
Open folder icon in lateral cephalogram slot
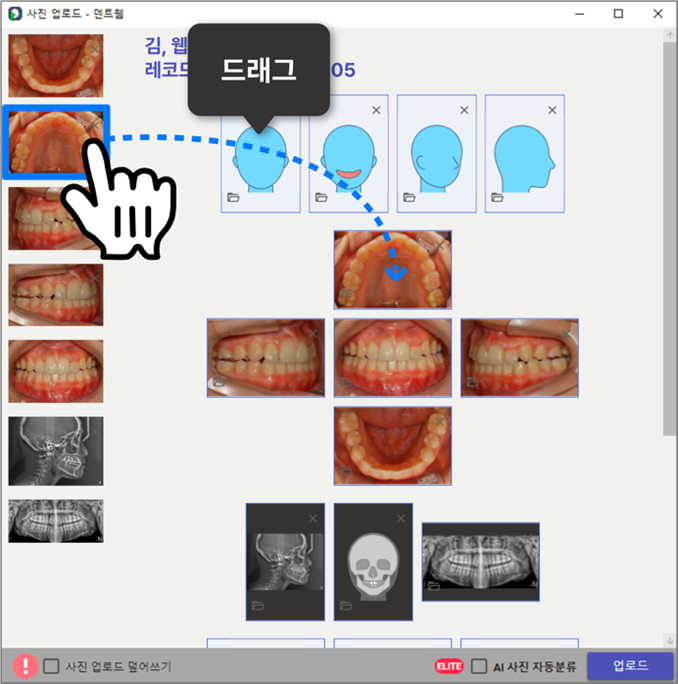coord(258,606)
